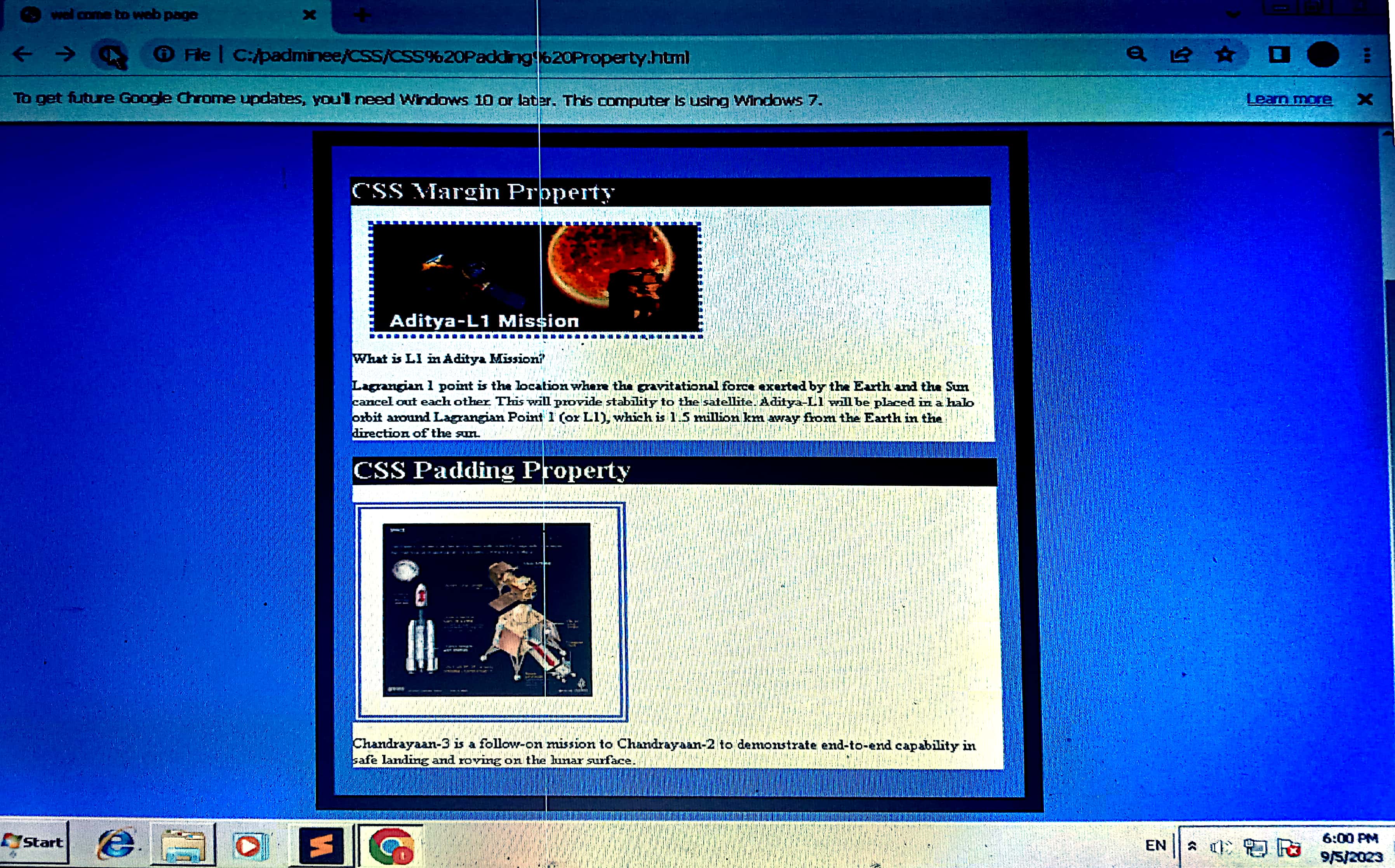The height and width of the screenshot is (868, 1395).
Task: Open the tab search dropdown arrow
Action: pos(1233,14)
